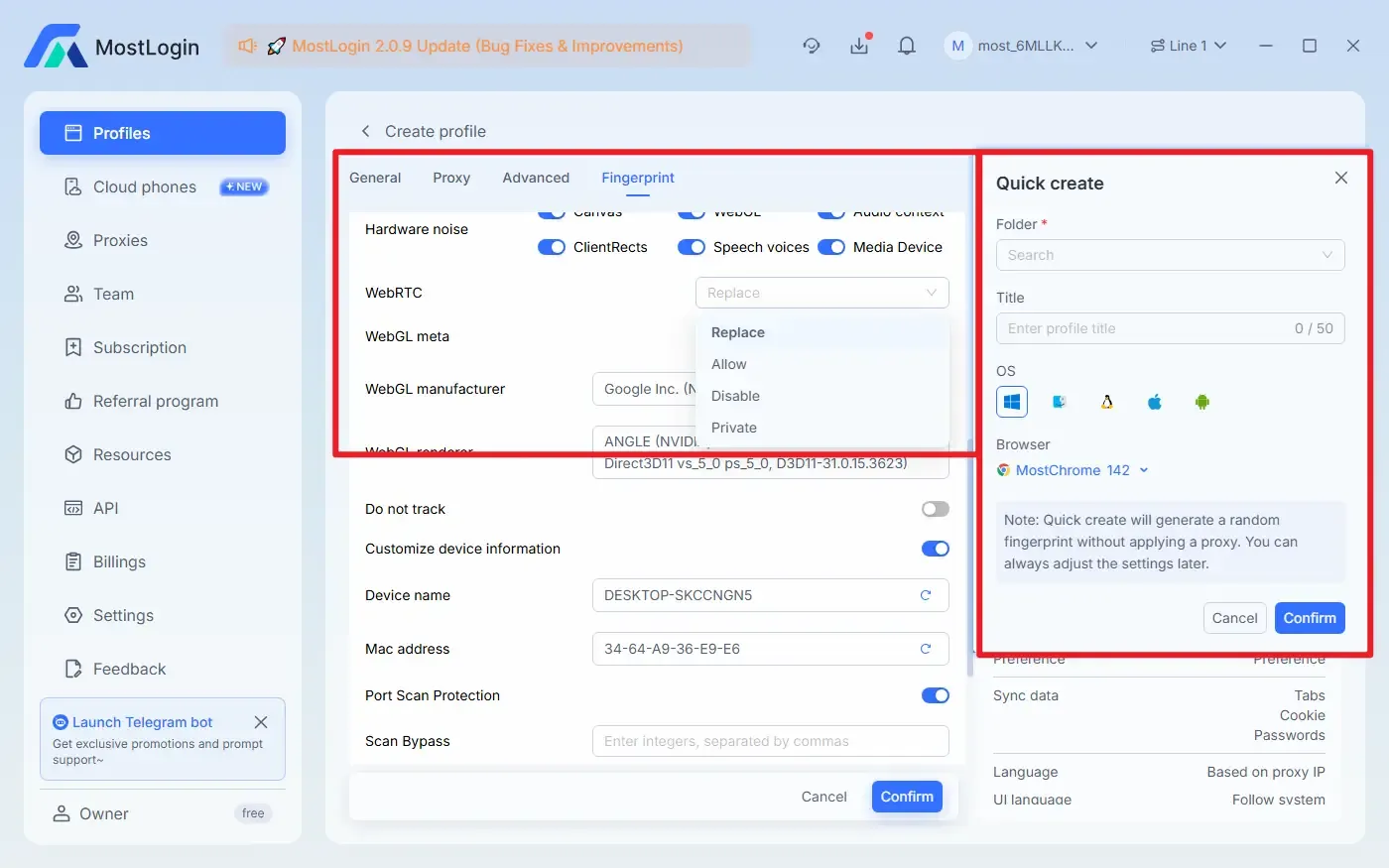Disable the ClientRects noise toggle

pos(552,247)
